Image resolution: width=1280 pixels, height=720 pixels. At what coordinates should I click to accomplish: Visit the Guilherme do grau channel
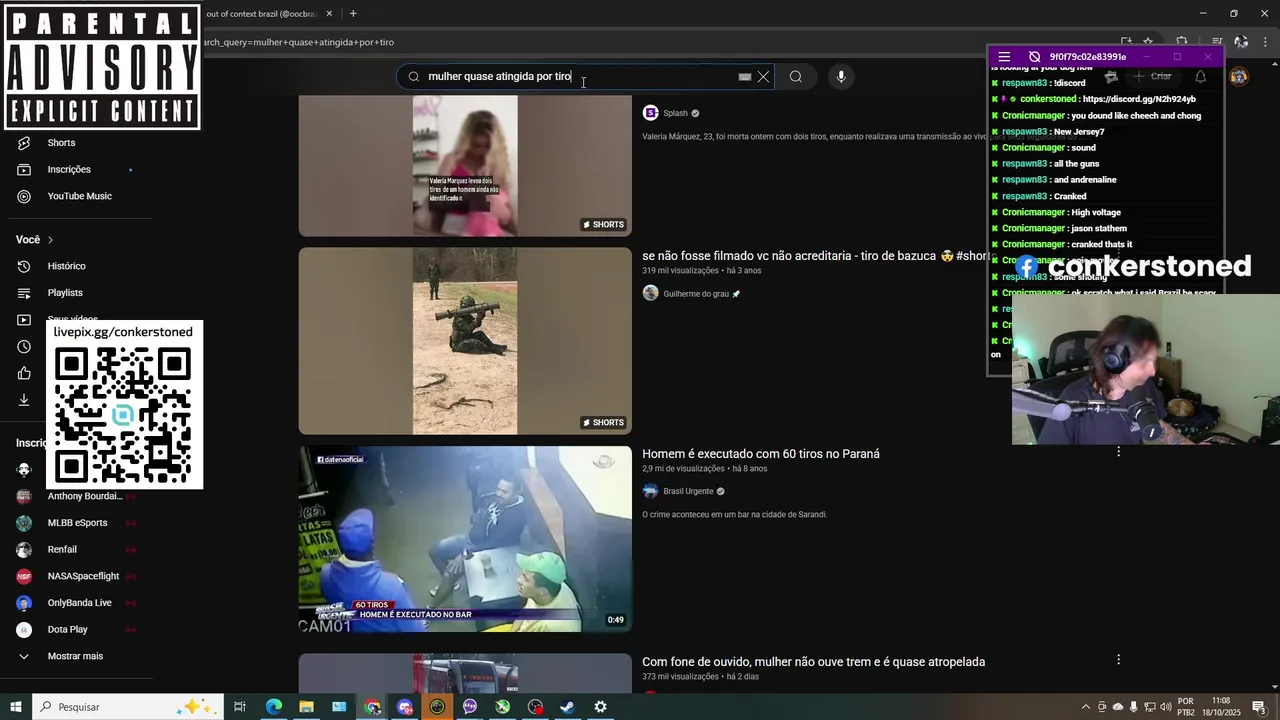click(x=696, y=294)
